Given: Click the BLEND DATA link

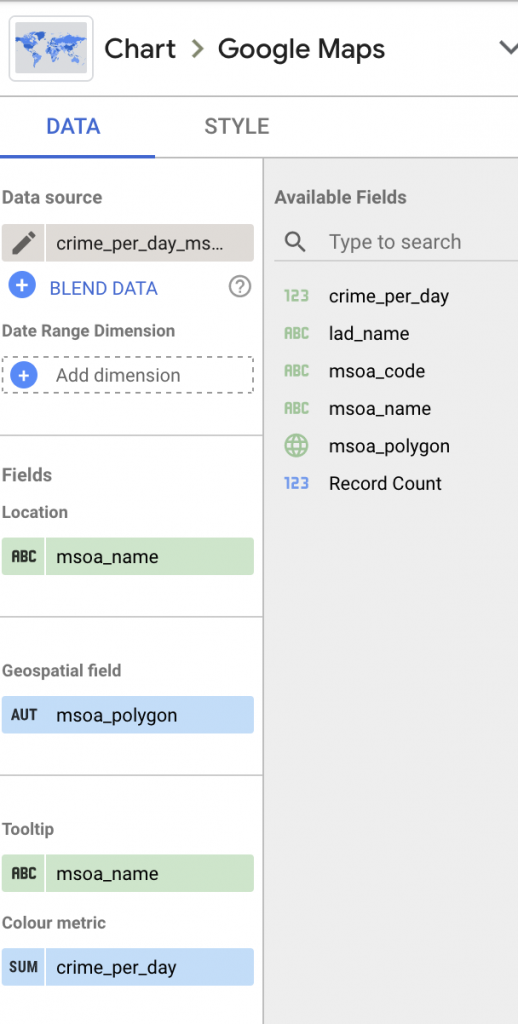Looking at the screenshot, I should pos(104,288).
